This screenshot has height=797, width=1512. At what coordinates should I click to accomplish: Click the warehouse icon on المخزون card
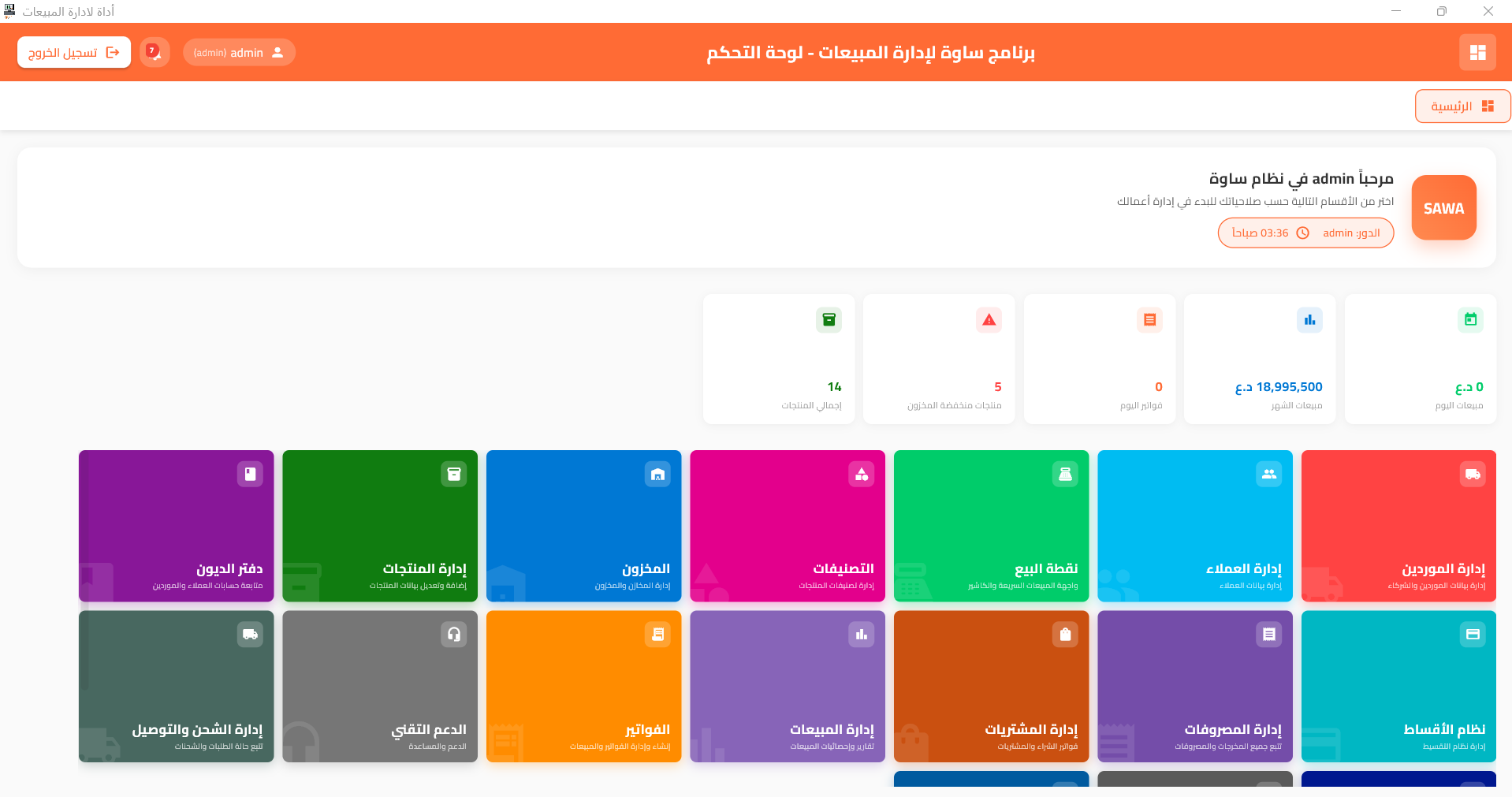click(x=657, y=474)
